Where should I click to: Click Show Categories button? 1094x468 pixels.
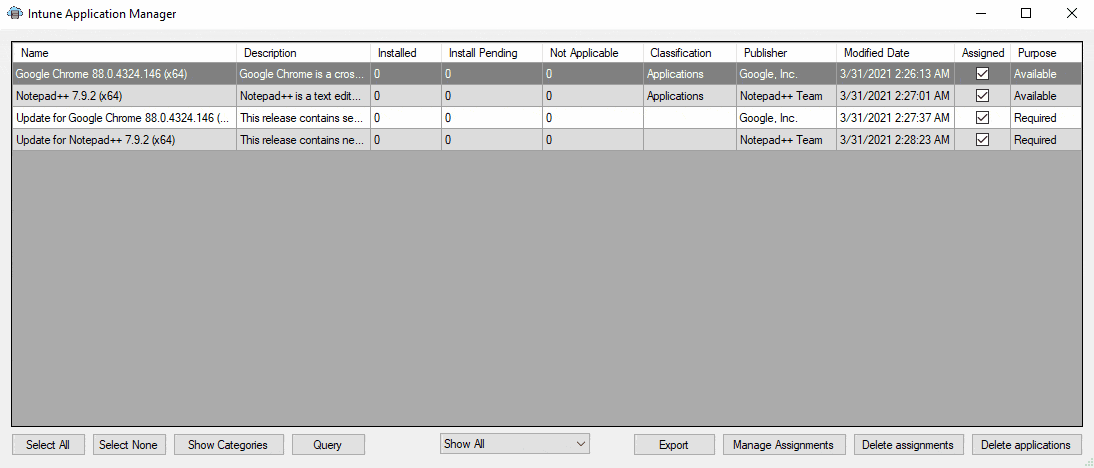[227, 445]
